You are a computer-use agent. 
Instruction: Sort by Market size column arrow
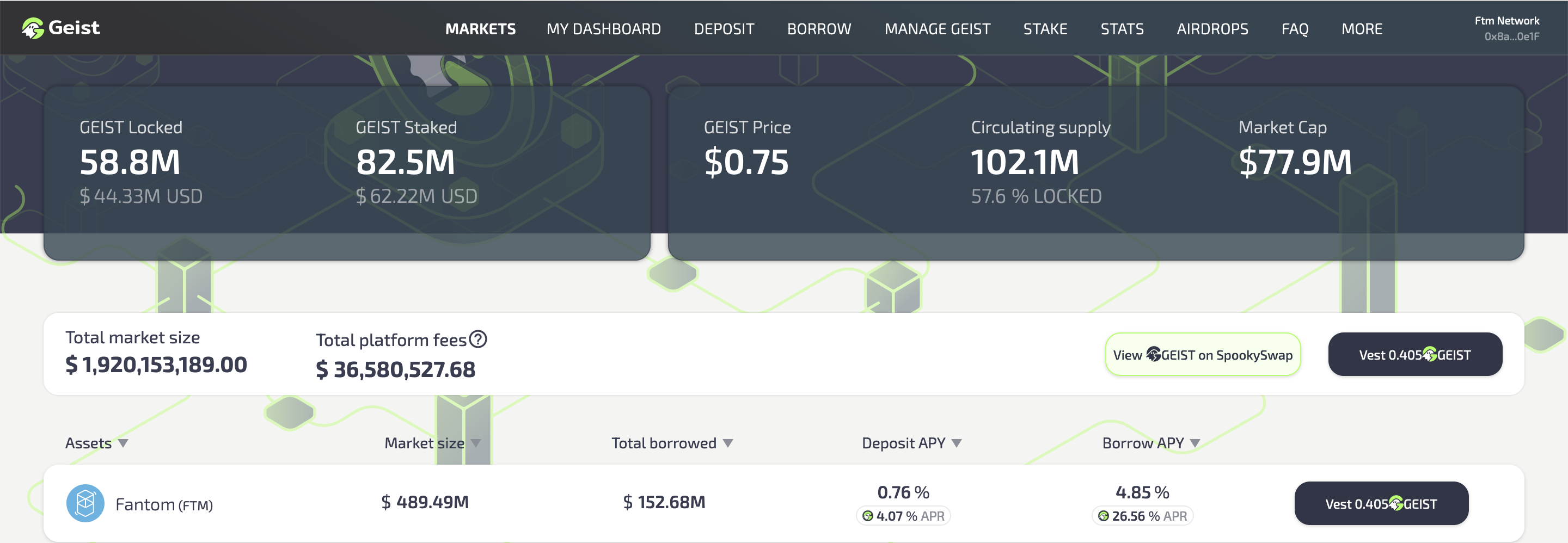[476, 443]
